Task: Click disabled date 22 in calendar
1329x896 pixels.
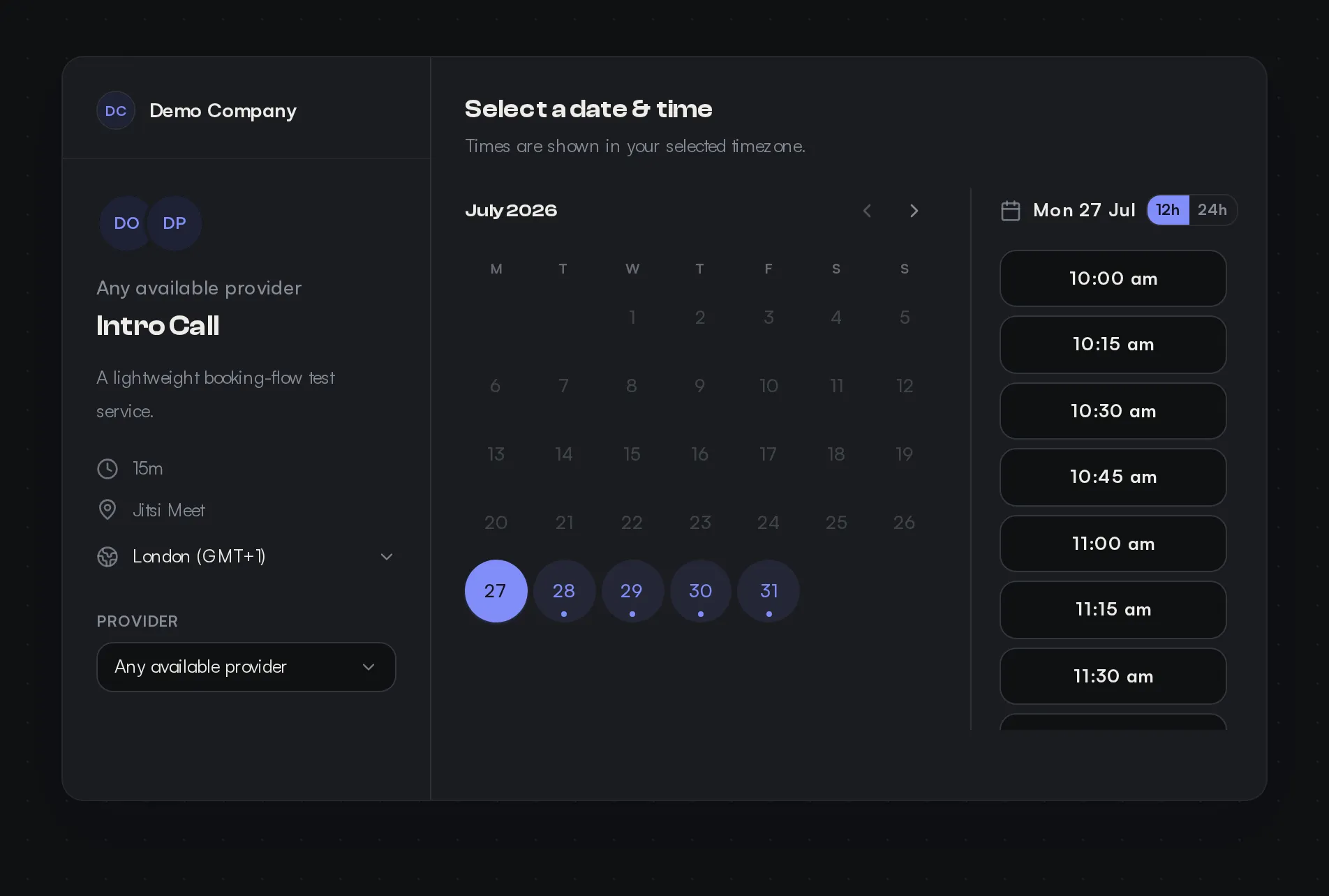Action: pyautogui.click(x=632, y=523)
